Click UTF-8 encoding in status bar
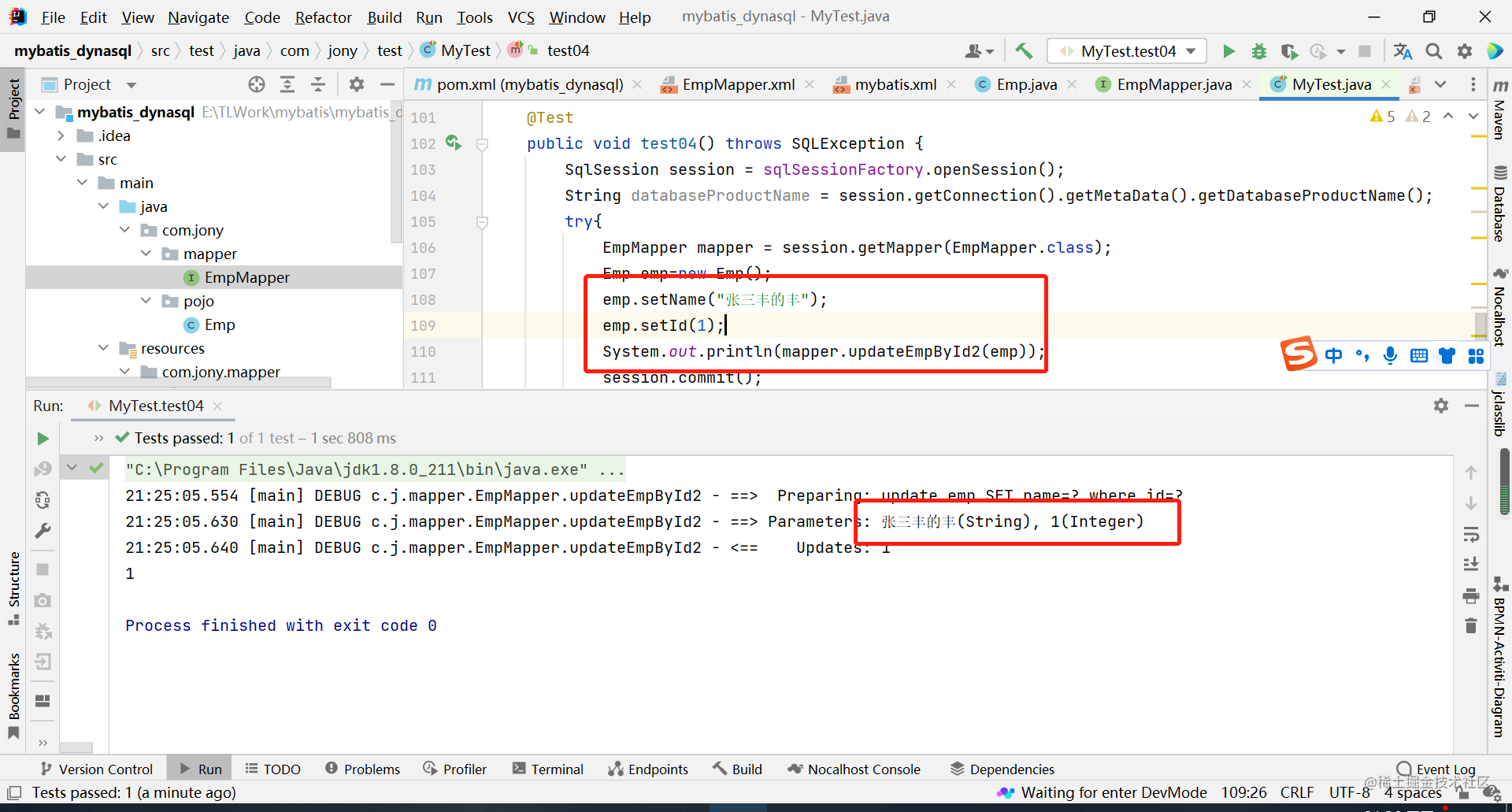 [x=1350, y=792]
